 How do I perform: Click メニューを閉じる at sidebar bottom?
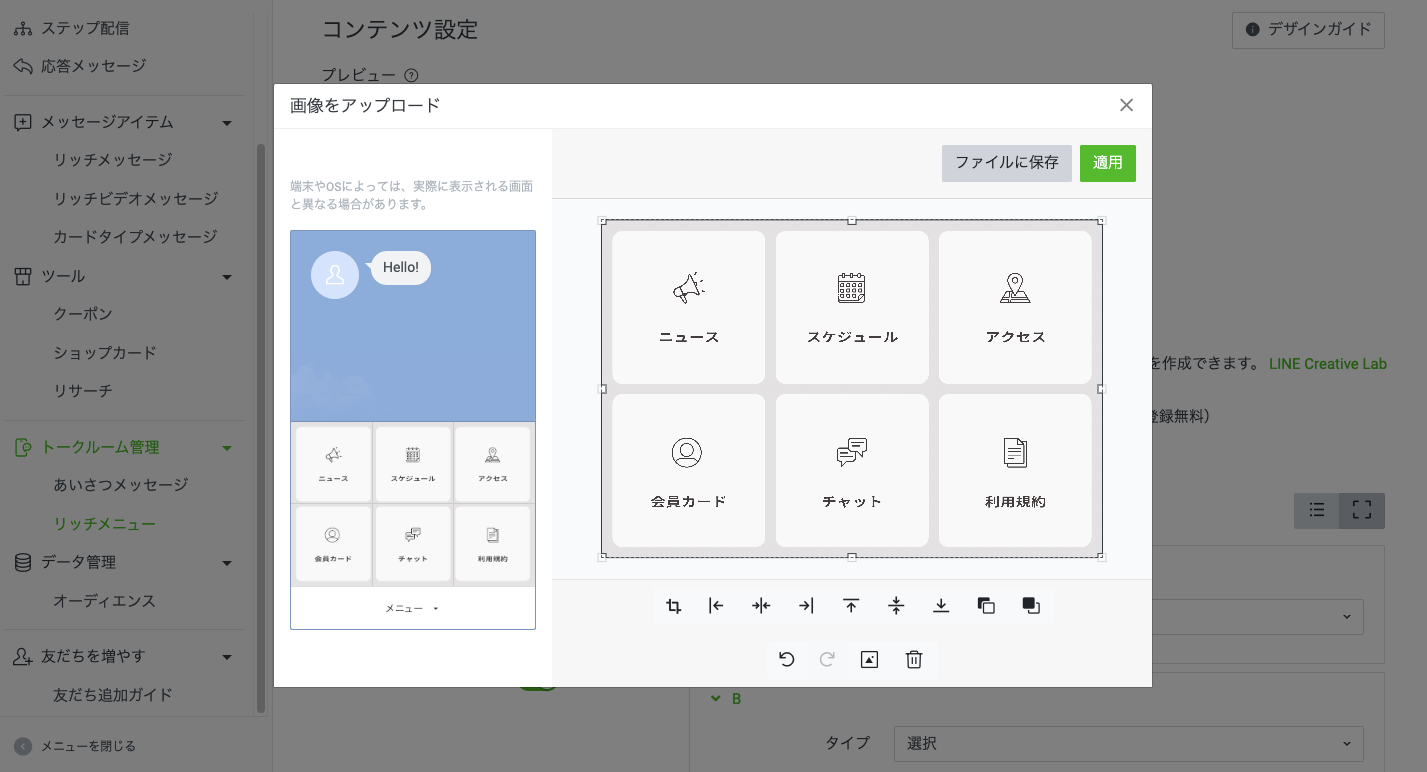tap(76, 746)
